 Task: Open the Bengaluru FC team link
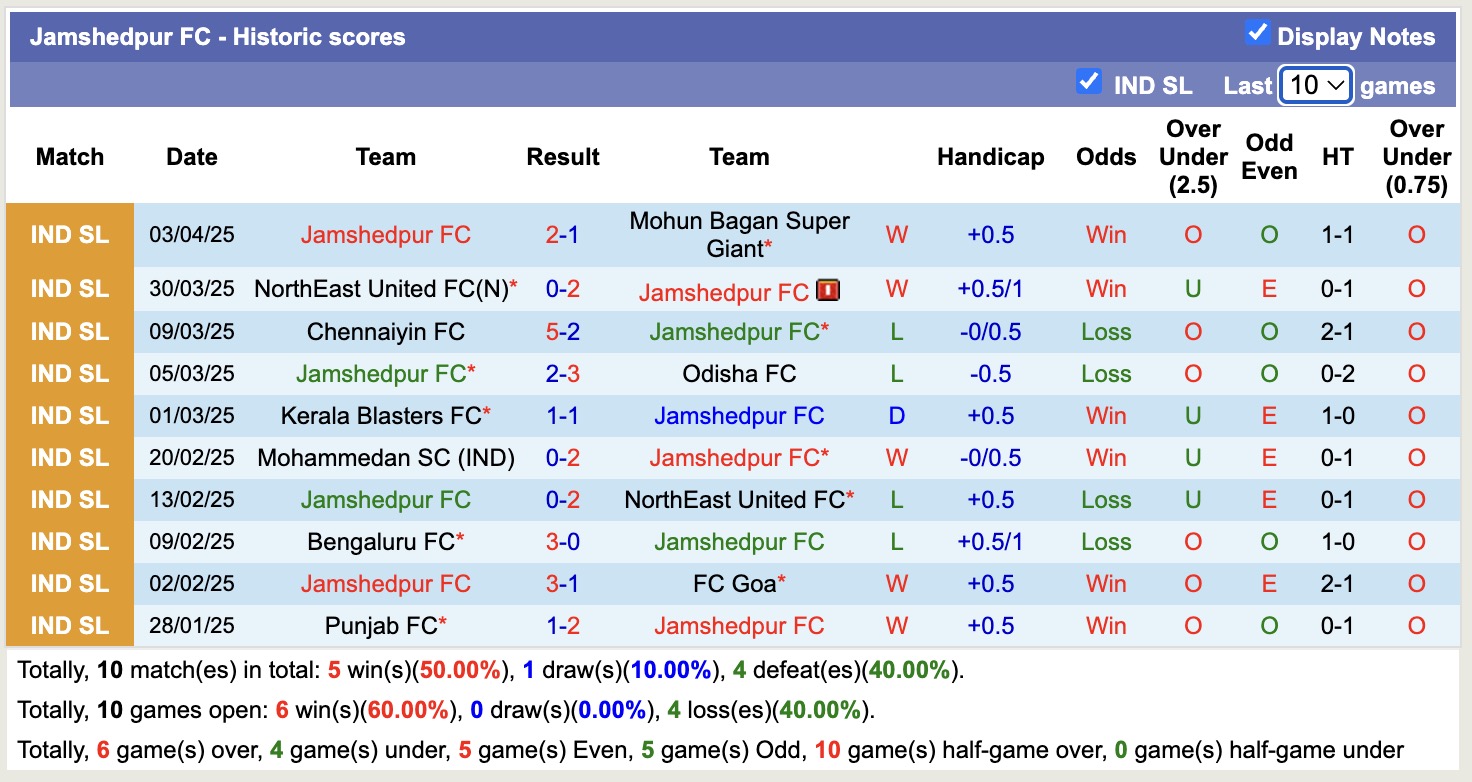pos(380,542)
